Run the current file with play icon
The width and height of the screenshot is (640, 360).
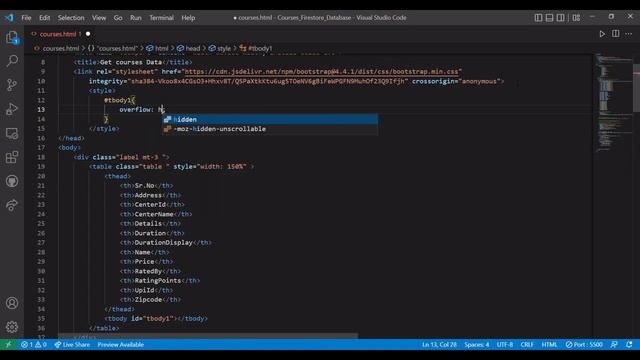click(x=602, y=34)
